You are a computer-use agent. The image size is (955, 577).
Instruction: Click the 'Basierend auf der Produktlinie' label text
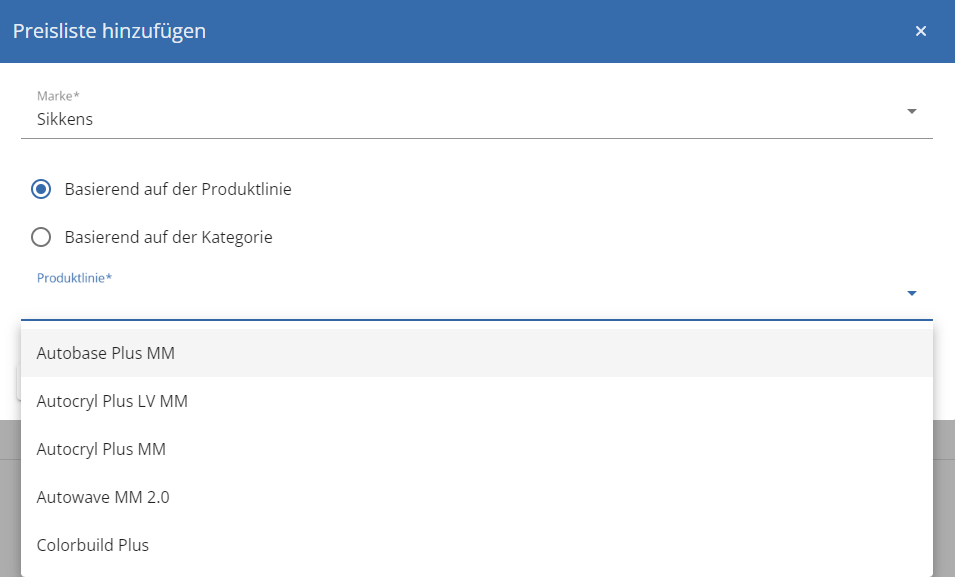(178, 189)
